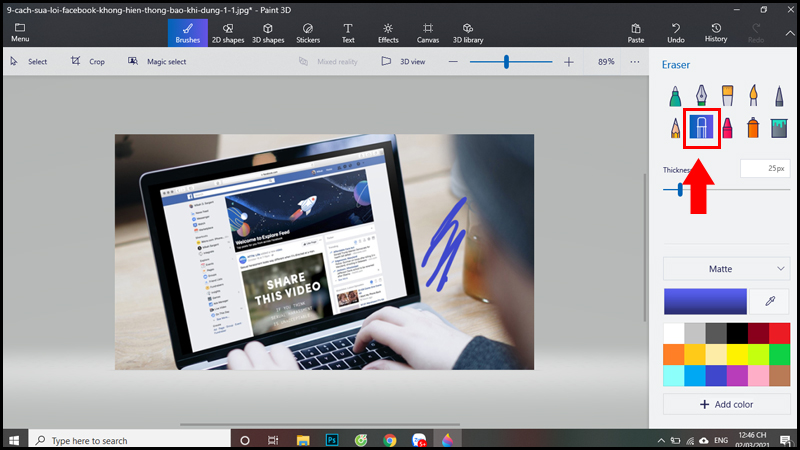Zoom out with the minus button
The height and width of the screenshot is (450, 800).
pyautogui.click(x=453, y=62)
